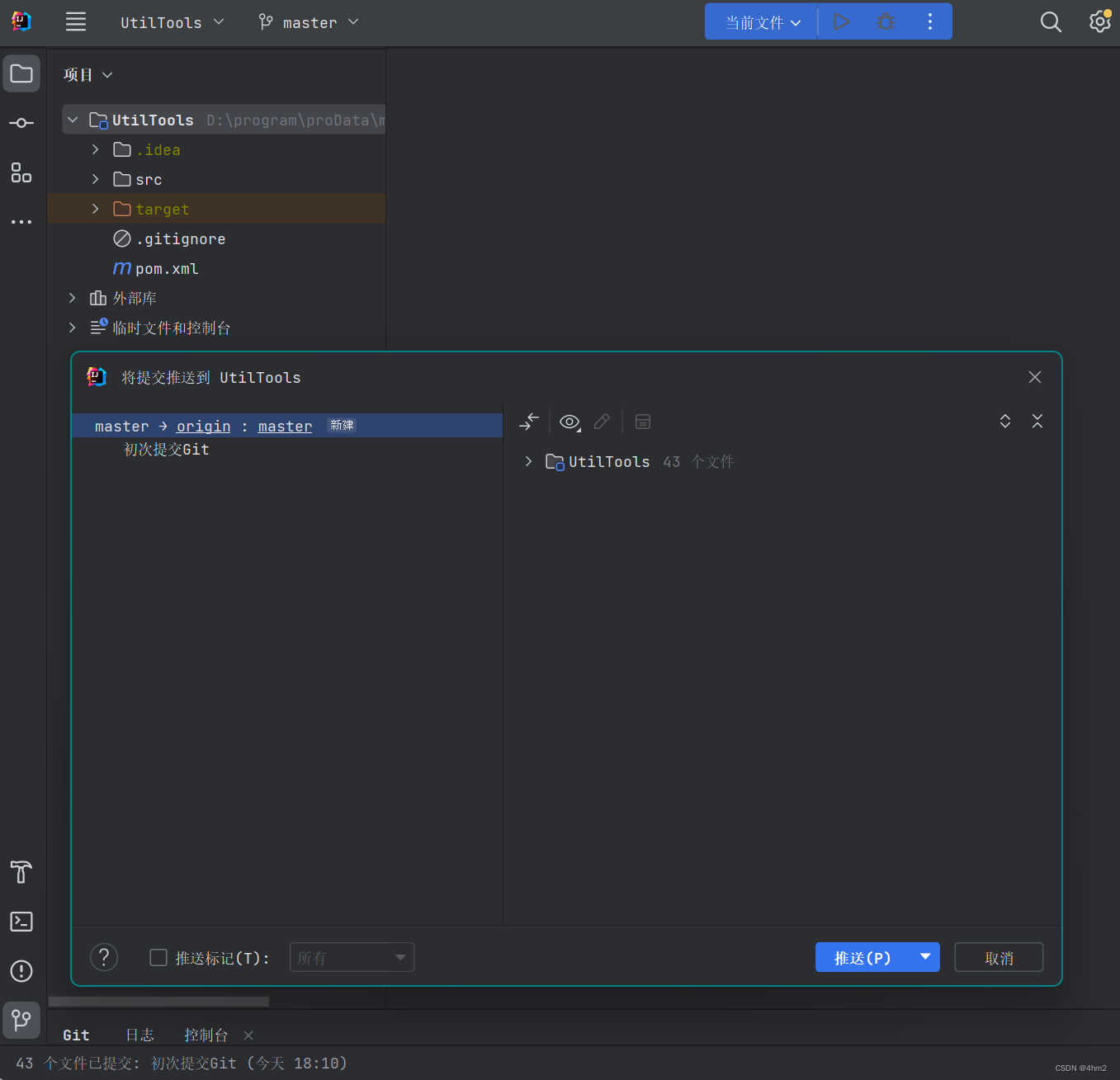Open help for the push dialog
The image size is (1120, 1080).
tap(104, 957)
